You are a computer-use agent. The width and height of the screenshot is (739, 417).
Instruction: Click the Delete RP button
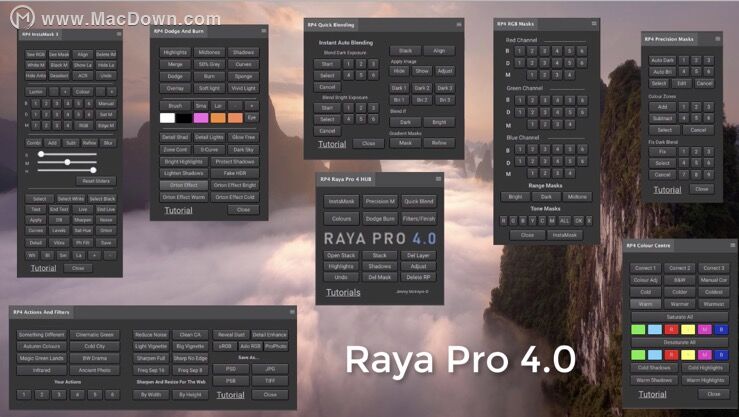click(419, 278)
